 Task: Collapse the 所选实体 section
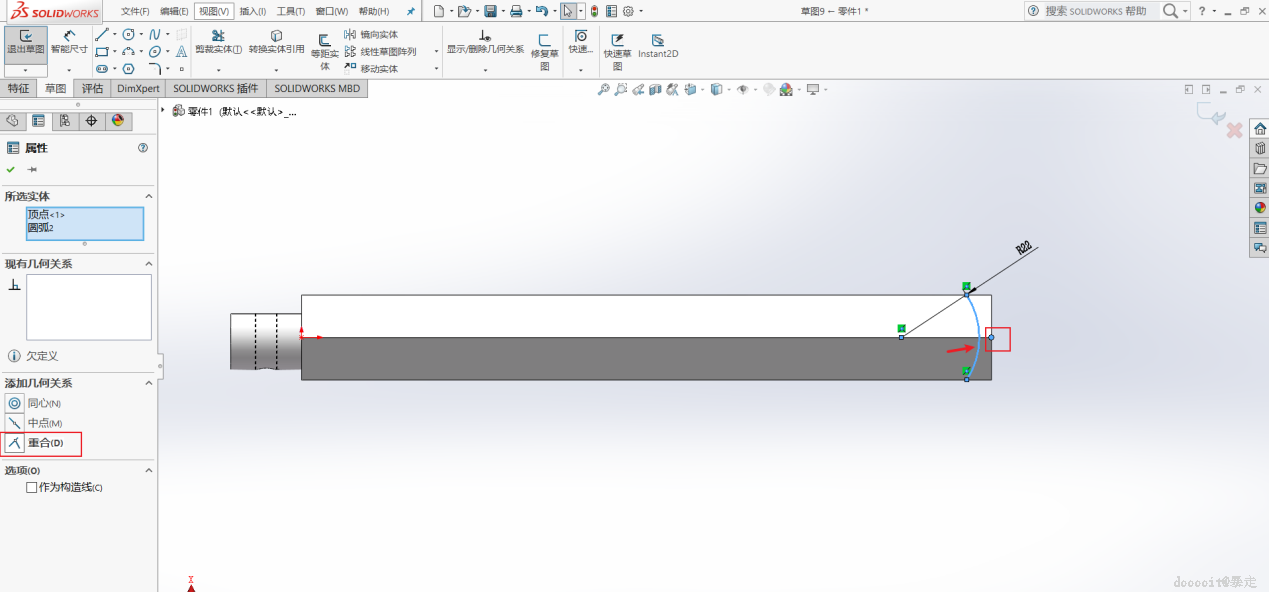coord(149,196)
